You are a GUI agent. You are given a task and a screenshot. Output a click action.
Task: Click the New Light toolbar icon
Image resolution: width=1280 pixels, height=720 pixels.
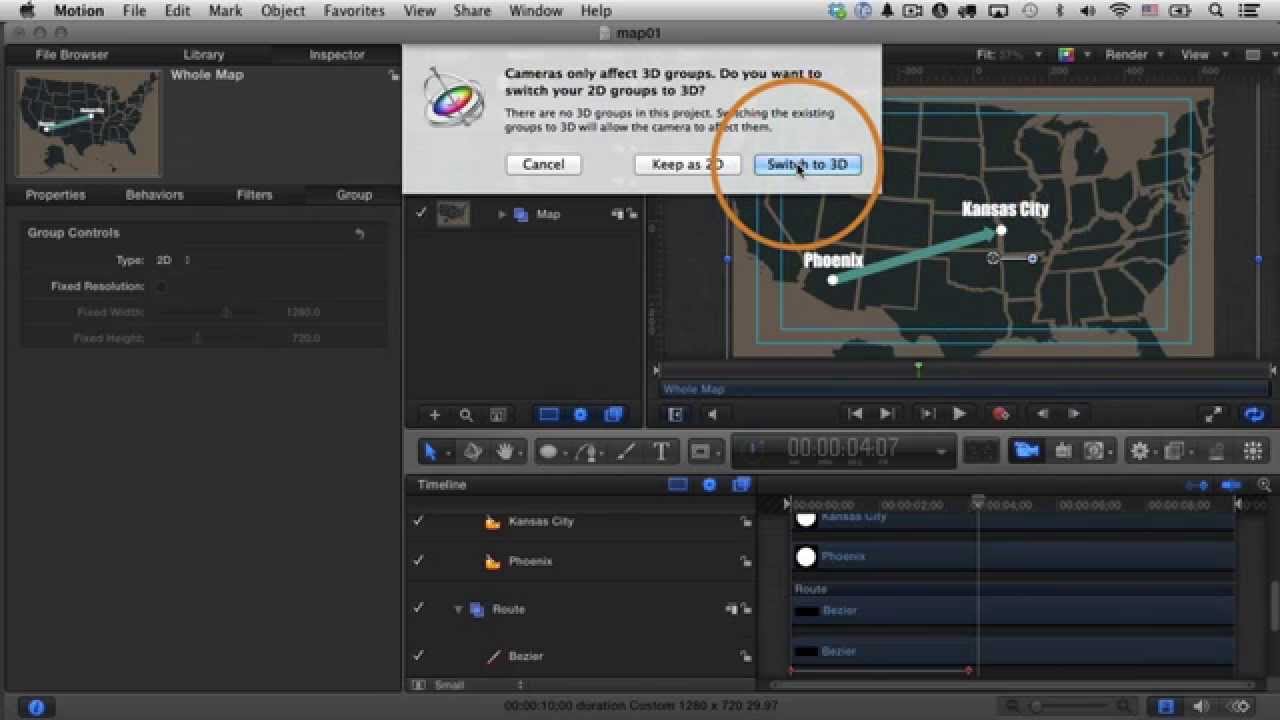click(1063, 451)
